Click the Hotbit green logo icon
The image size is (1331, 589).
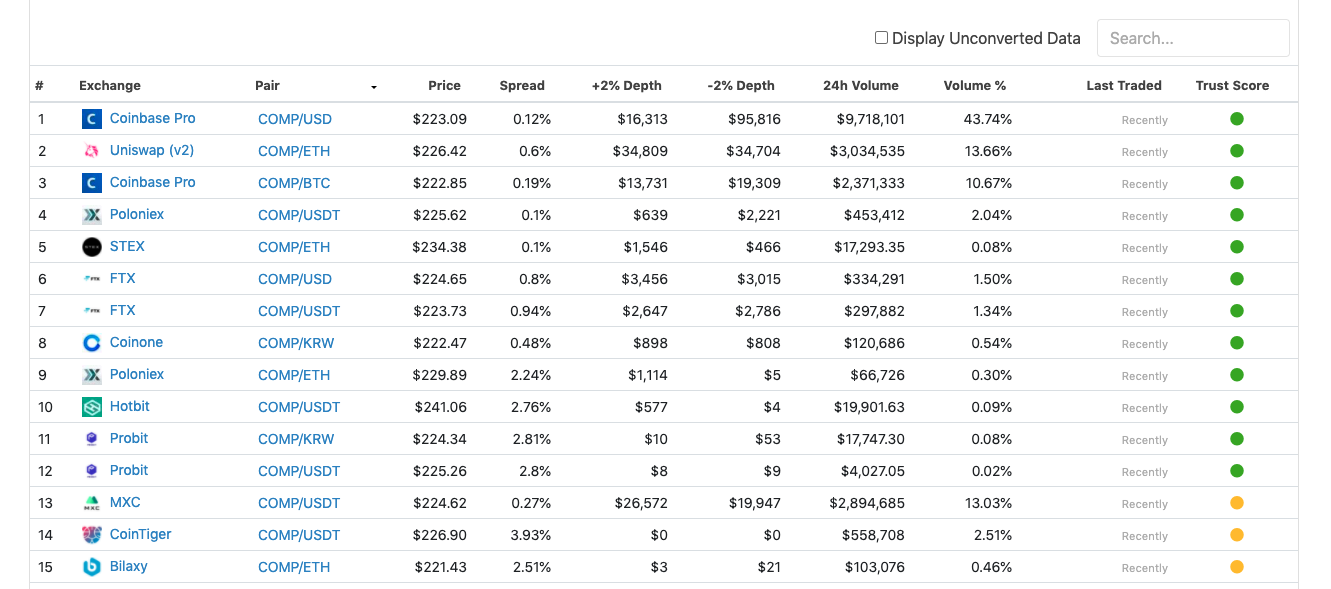point(92,407)
